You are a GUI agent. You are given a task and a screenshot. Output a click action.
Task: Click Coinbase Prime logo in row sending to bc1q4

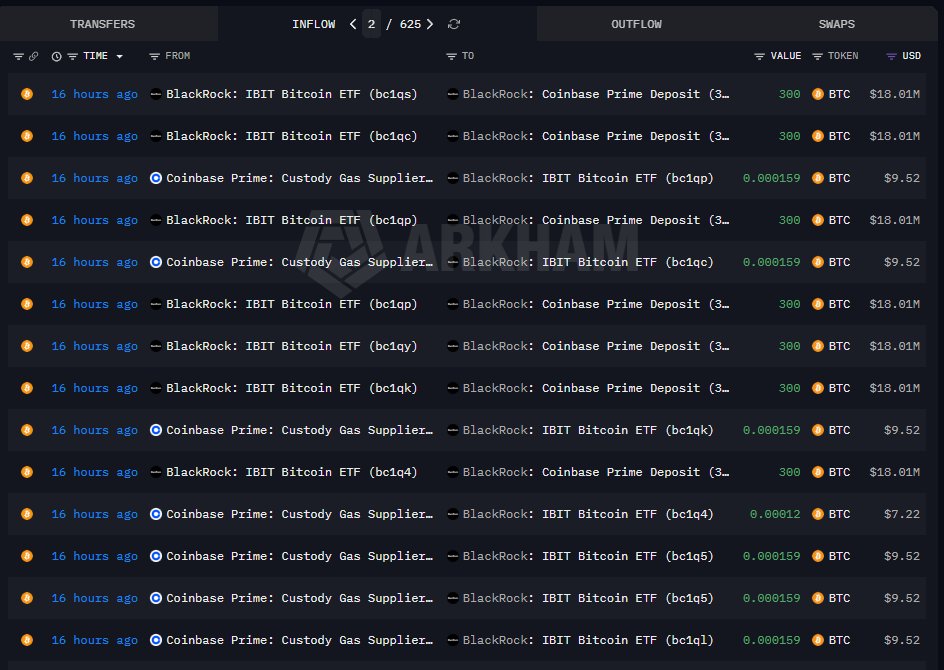pos(156,514)
